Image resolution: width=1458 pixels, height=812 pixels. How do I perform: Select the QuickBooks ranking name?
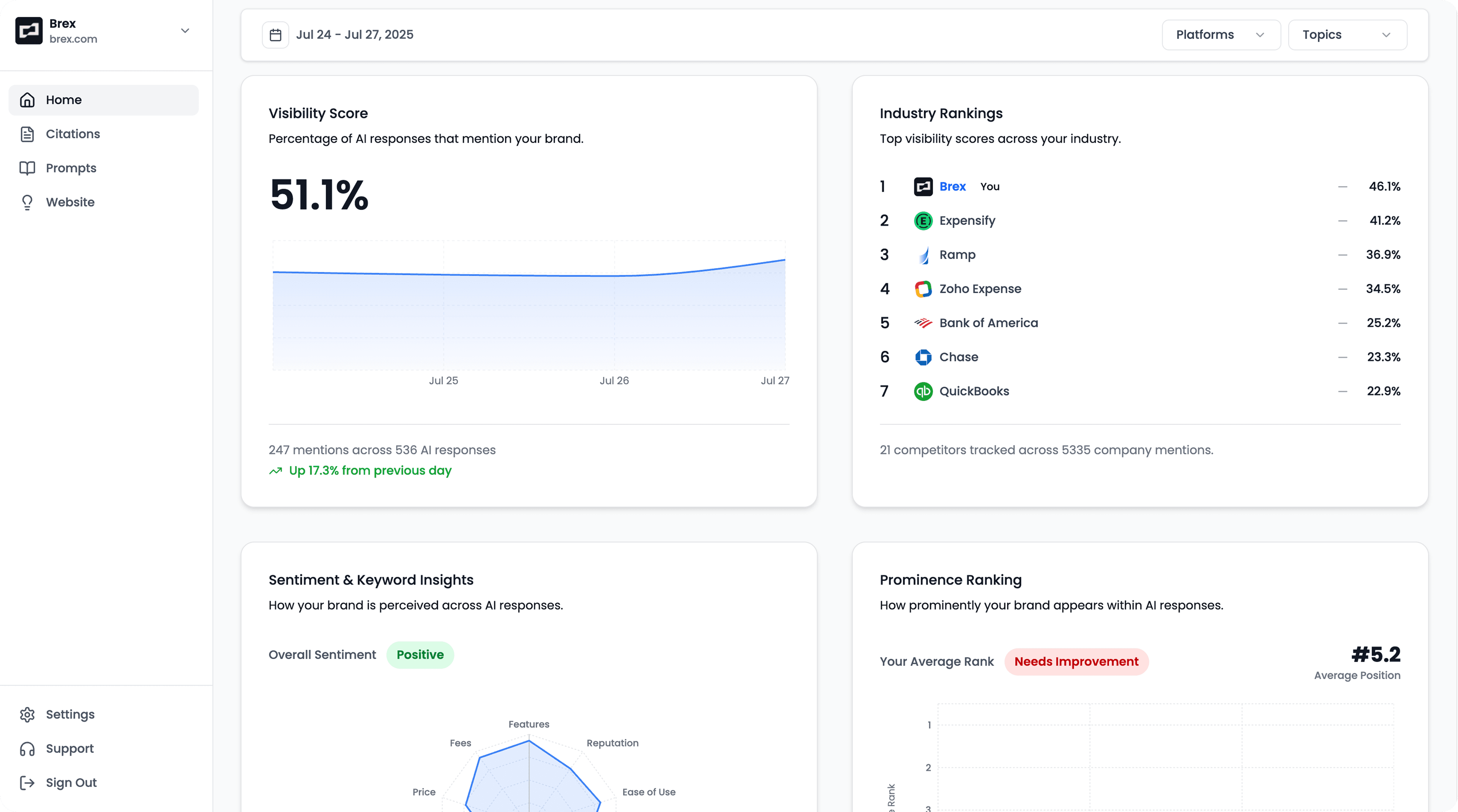(x=974, y=391)
